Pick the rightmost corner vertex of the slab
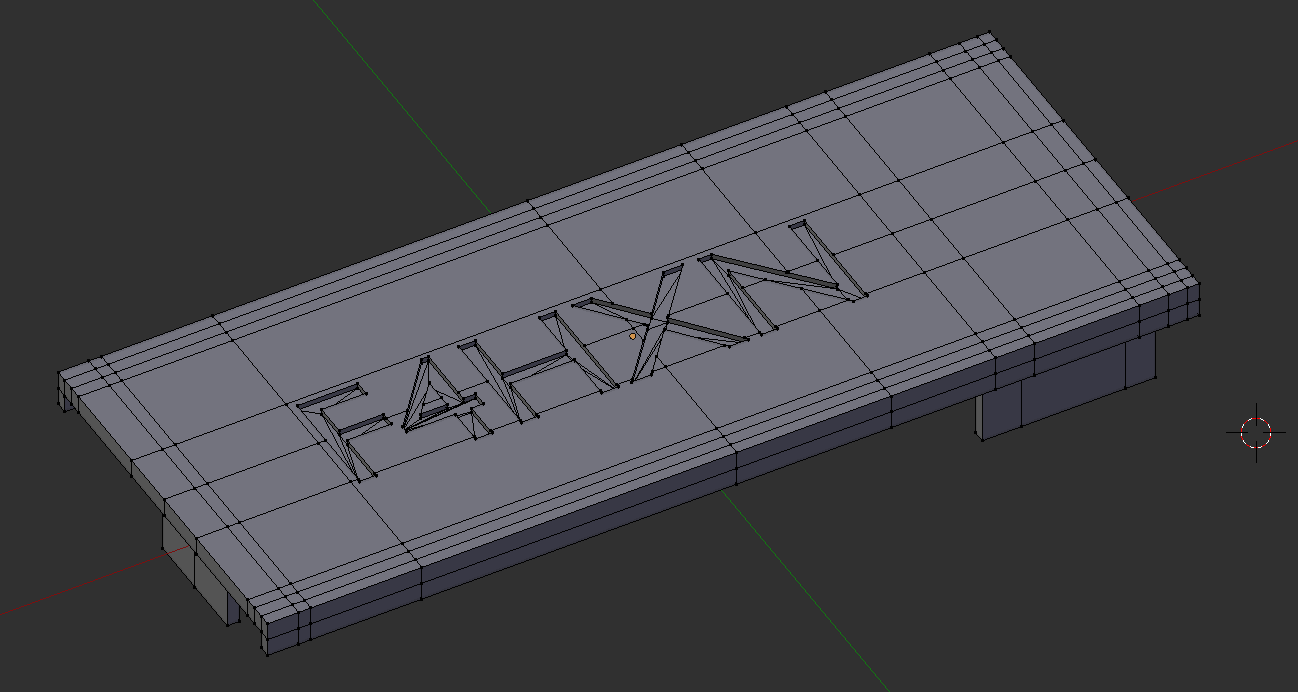Viewport: 1298px width, 692px height. pos(1199,286)
